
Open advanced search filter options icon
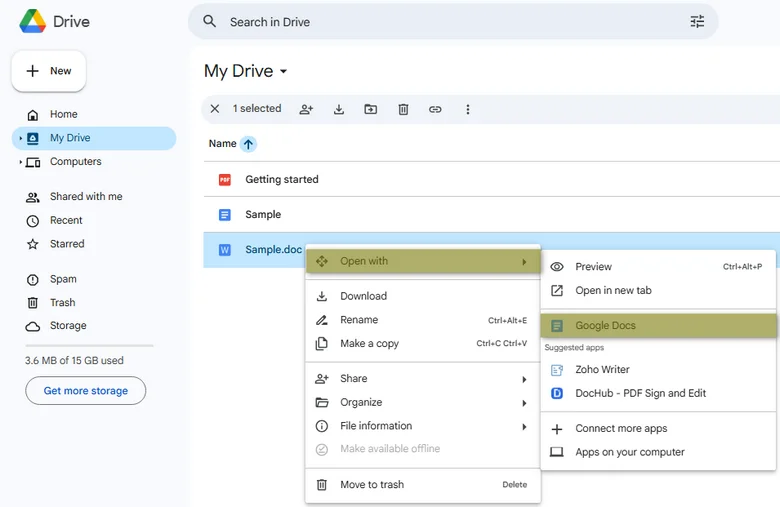[697, 21]
